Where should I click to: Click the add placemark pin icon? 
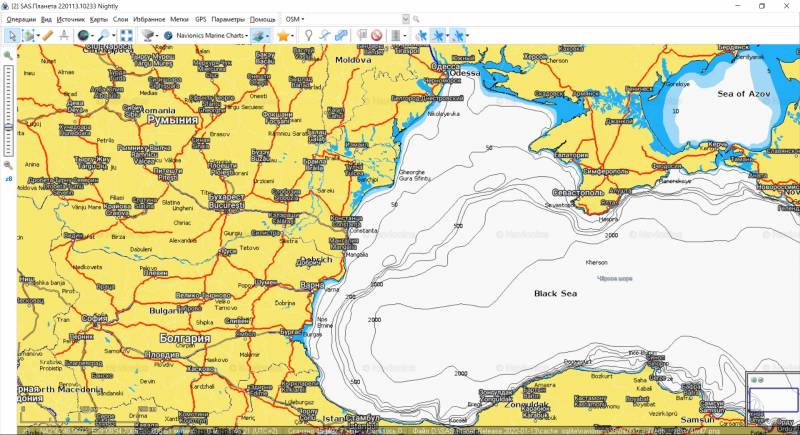click(309, 35)
